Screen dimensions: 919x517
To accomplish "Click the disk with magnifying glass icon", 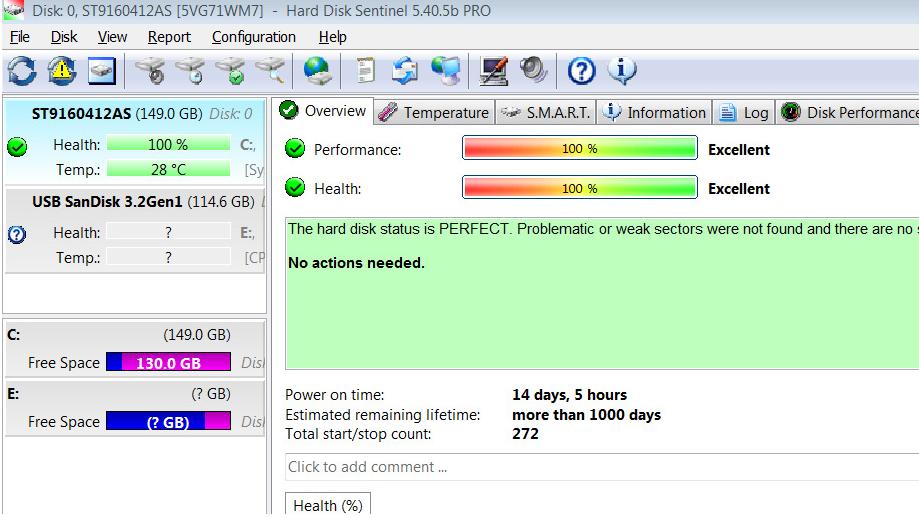I will coord(270,71).
